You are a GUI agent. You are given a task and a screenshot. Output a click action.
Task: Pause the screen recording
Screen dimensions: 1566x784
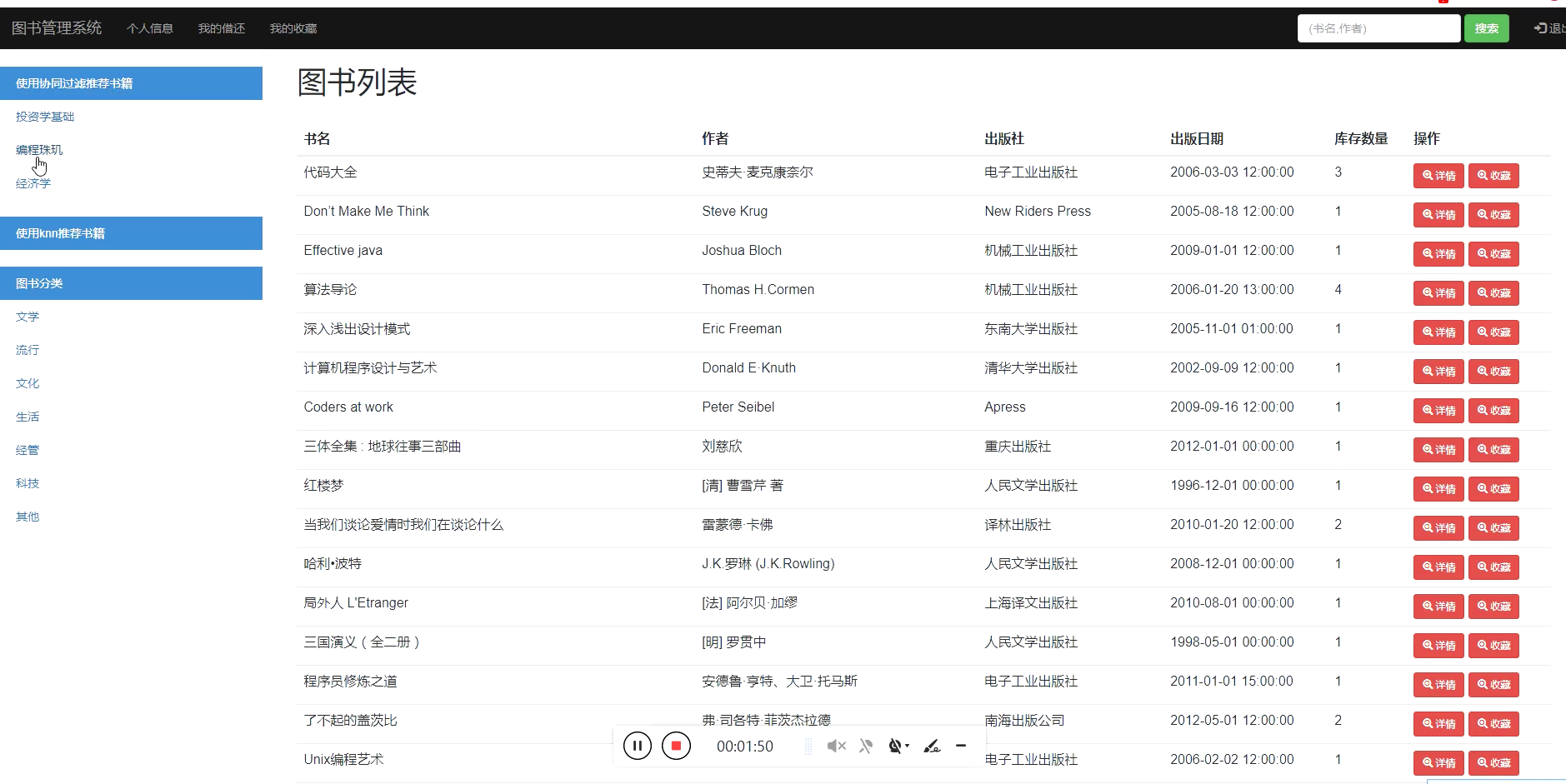click(x=638, y=746)
